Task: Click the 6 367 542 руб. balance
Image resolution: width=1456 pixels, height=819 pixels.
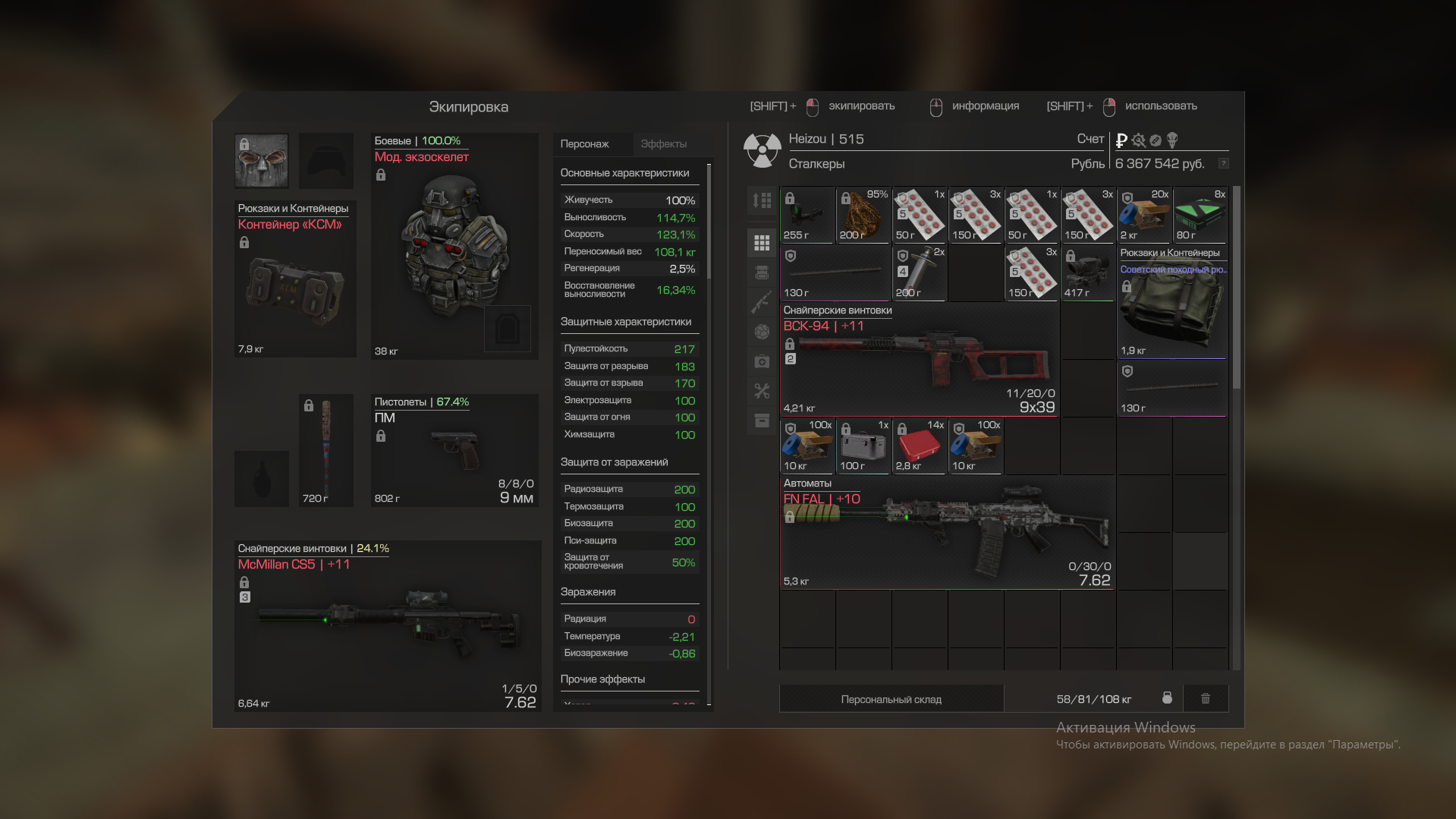Action: point(1159,163)
